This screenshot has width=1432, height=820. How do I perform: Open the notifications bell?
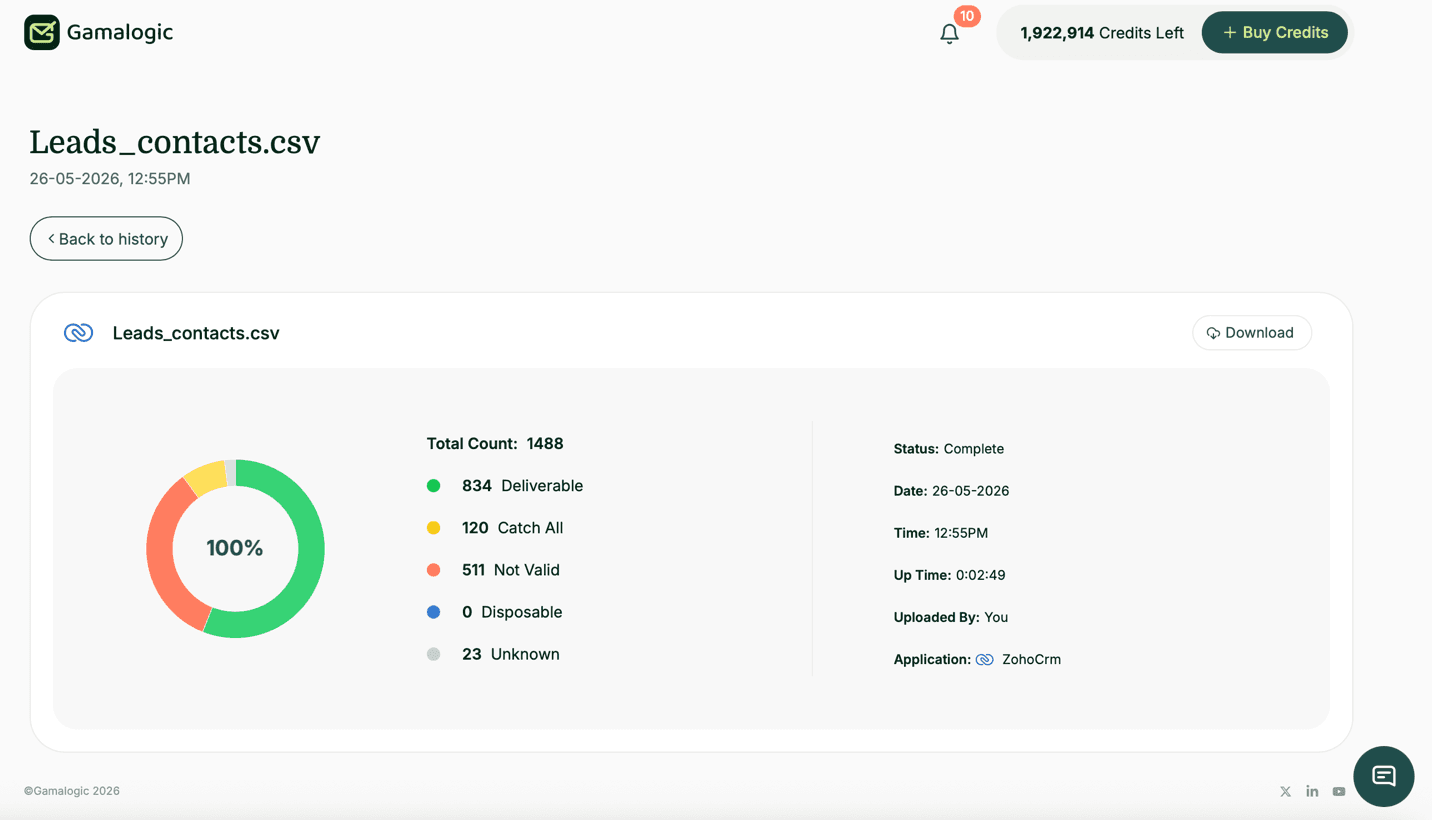(x=949, y=33)
